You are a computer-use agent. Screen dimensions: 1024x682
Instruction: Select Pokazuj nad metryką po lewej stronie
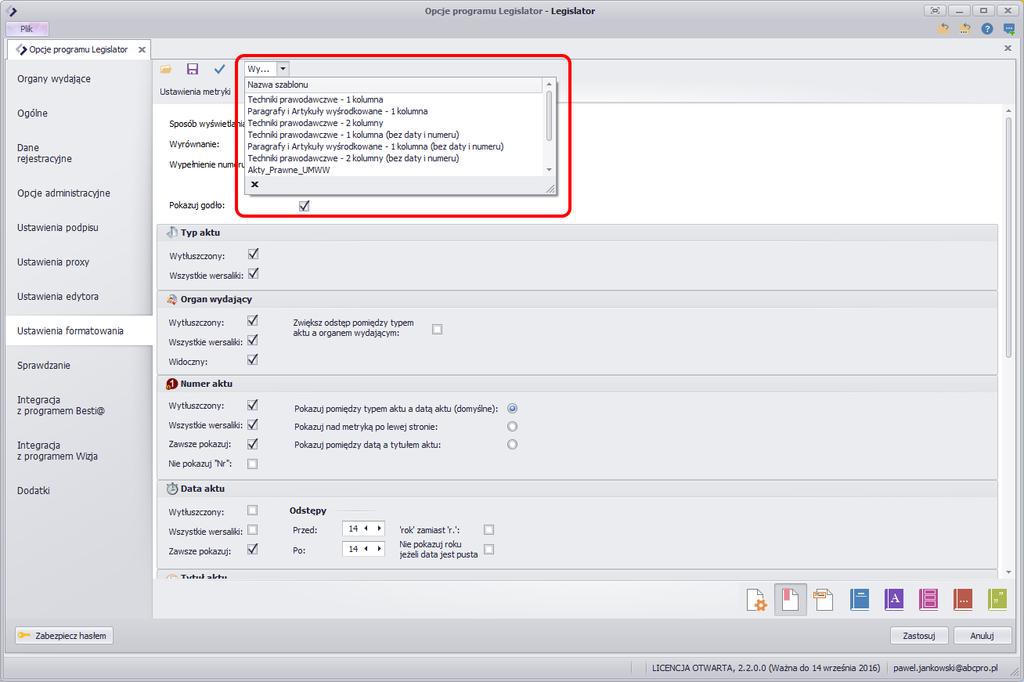point(512,427)
